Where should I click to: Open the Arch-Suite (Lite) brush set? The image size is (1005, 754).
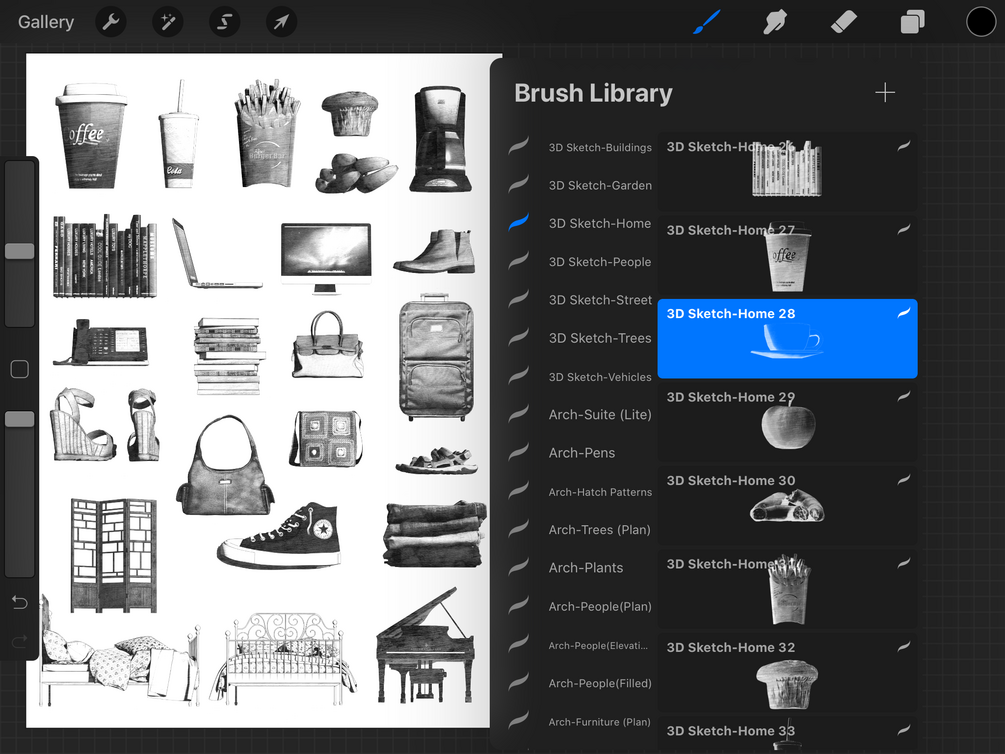click(599, 415)
